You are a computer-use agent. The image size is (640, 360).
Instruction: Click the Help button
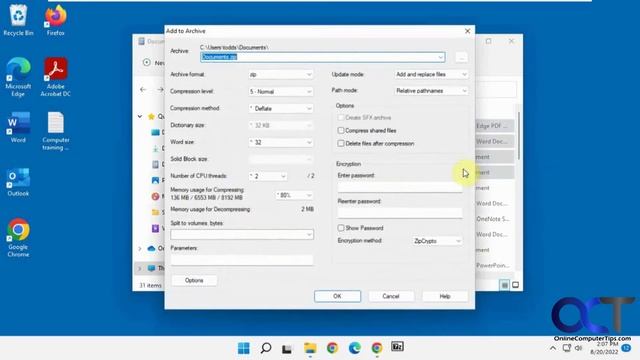click(x=445, y=296)
